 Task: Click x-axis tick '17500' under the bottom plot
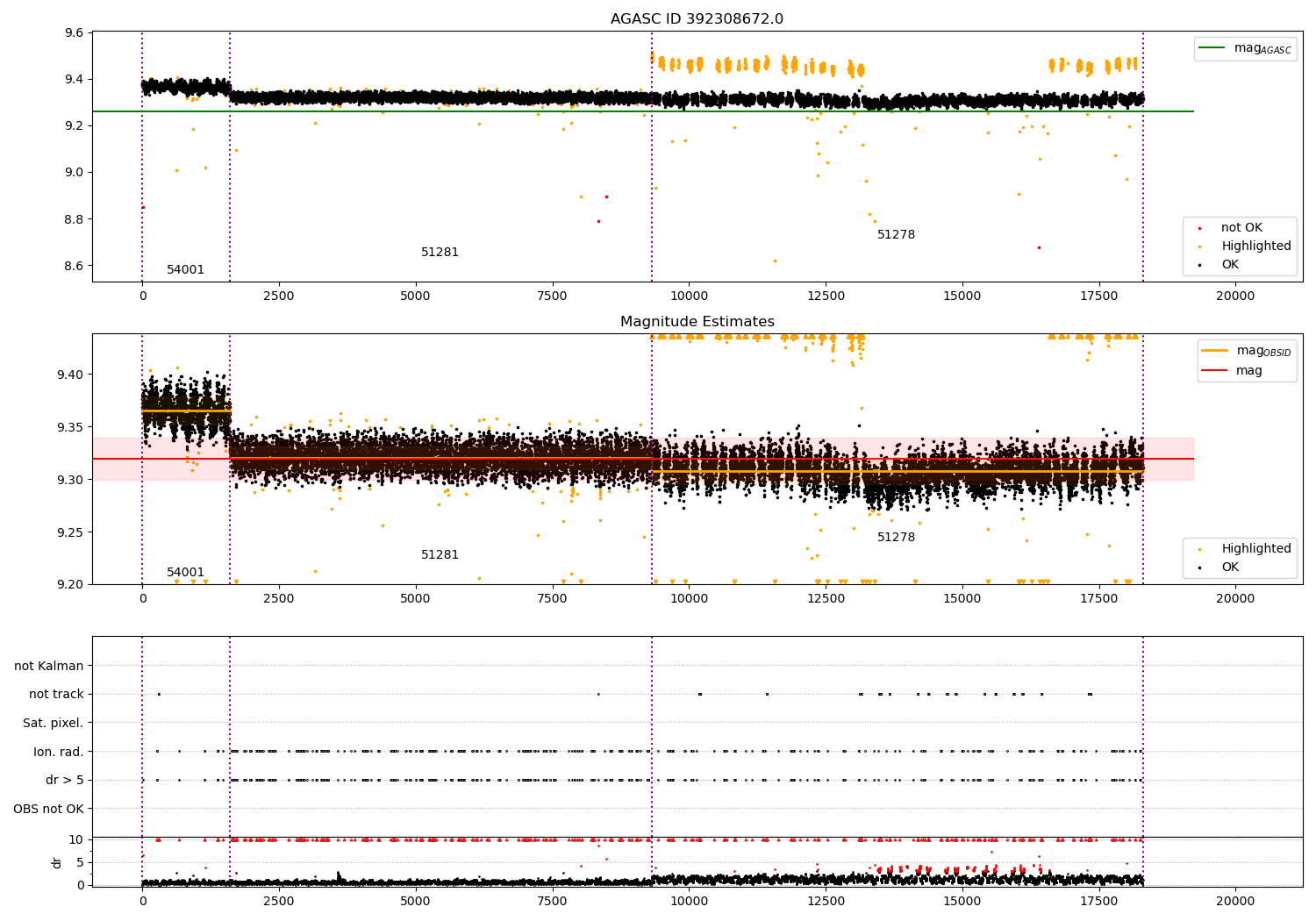point(1098,902)
